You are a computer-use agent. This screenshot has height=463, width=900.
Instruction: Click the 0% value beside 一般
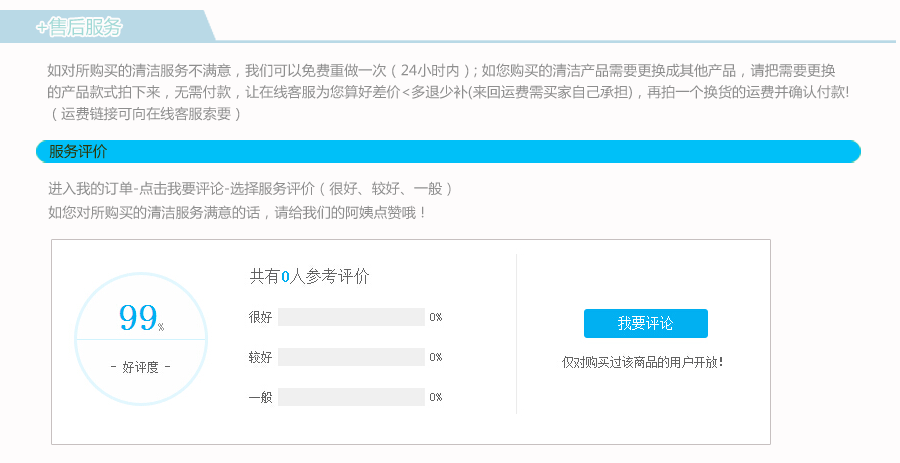436,397
